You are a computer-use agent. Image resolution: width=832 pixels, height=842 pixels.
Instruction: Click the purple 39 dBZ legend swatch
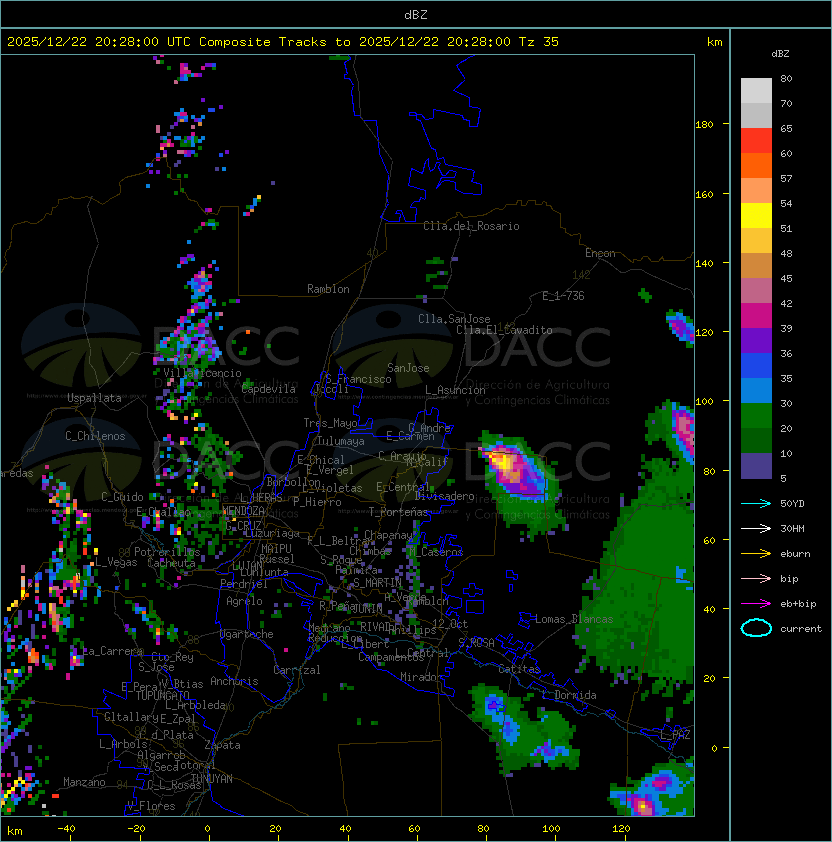coord(756,340)
